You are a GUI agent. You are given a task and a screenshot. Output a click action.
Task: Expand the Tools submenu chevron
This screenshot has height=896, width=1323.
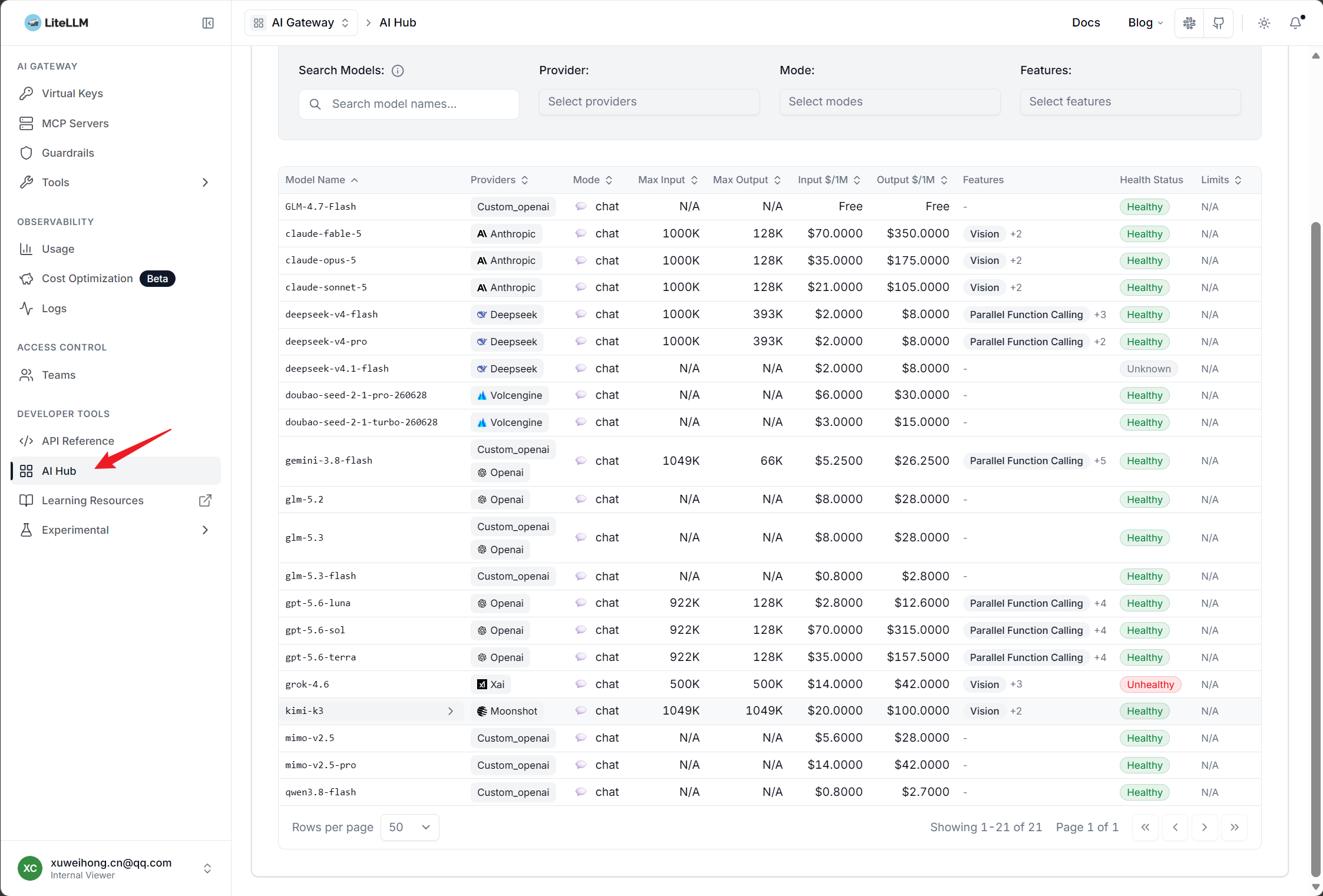[x=205, y=183]
